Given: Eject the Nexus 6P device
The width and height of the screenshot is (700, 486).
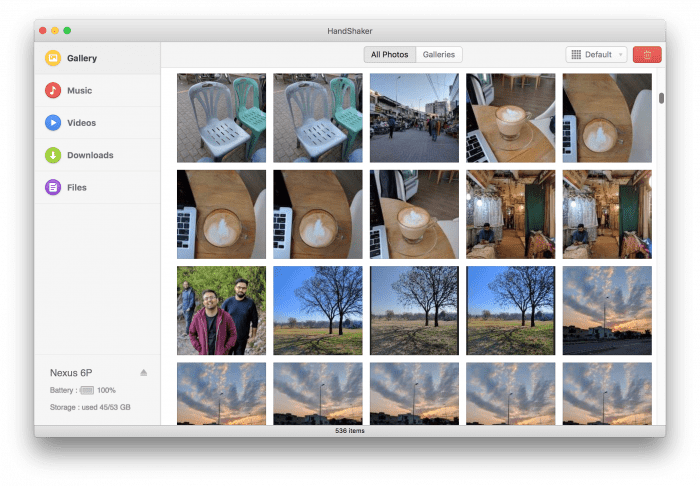Looking at the screenshot, I should [x=144, y=372].
